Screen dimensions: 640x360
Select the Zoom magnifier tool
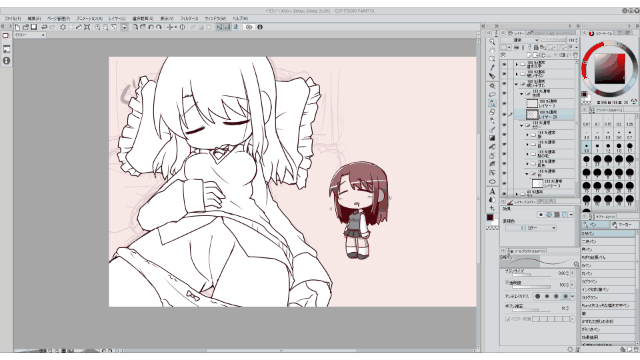tap(492, 42)
